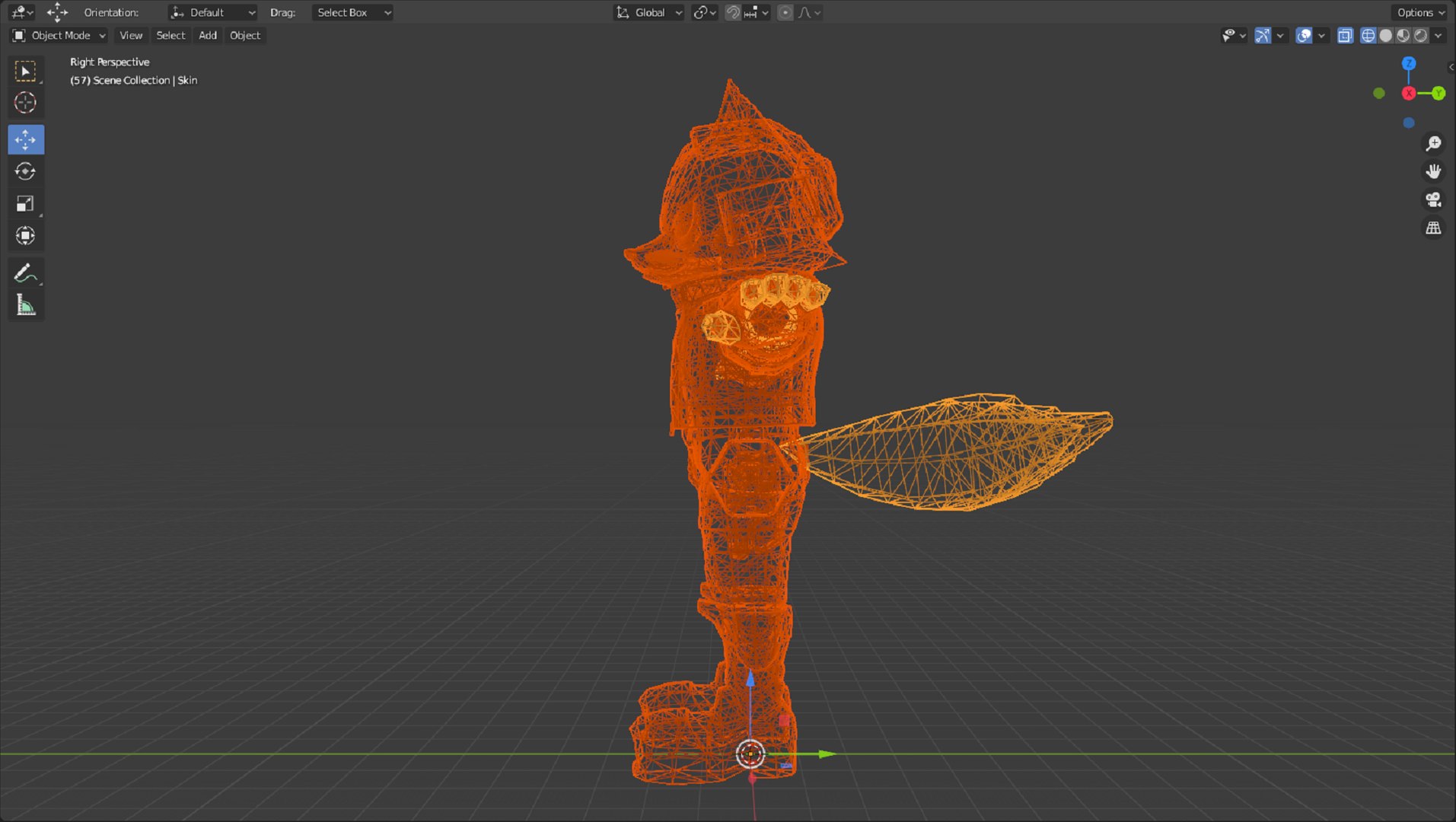Open the pivot point dropdown
This screenshot has height=822, width=1456.
click(x=704, y=12)
